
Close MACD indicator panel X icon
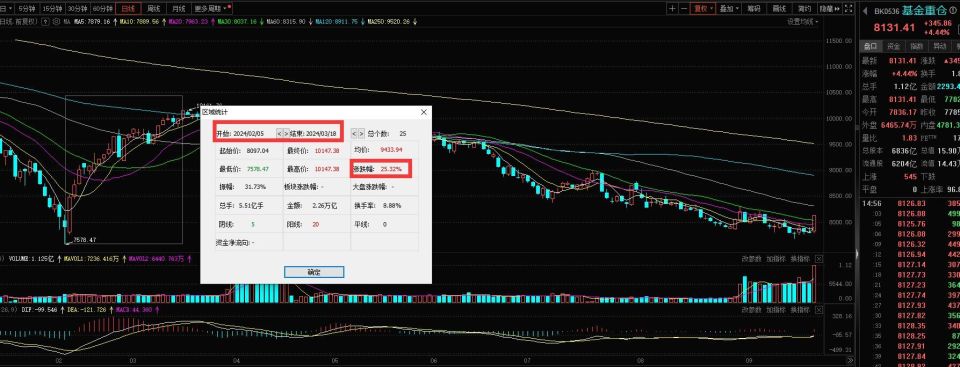[x=819, y=310]
